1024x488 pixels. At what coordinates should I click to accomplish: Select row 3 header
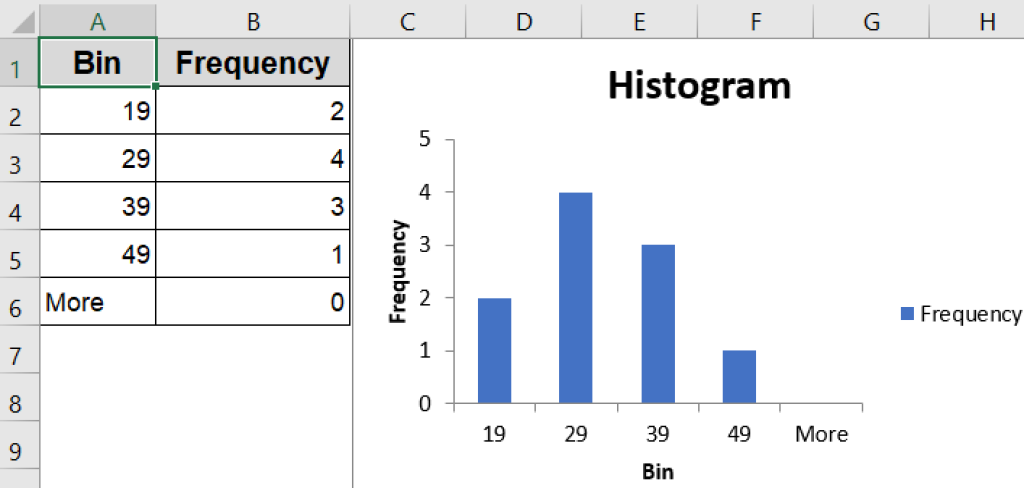[x=20, y=158]
